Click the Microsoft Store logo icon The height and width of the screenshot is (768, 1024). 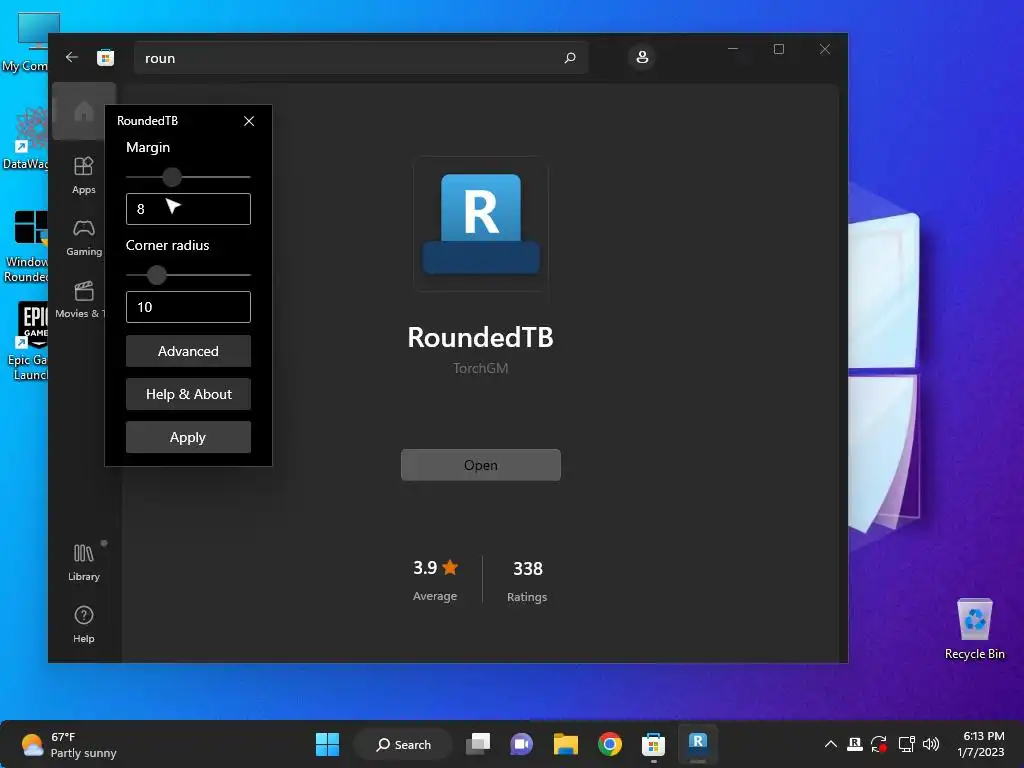tap(106, 57)
